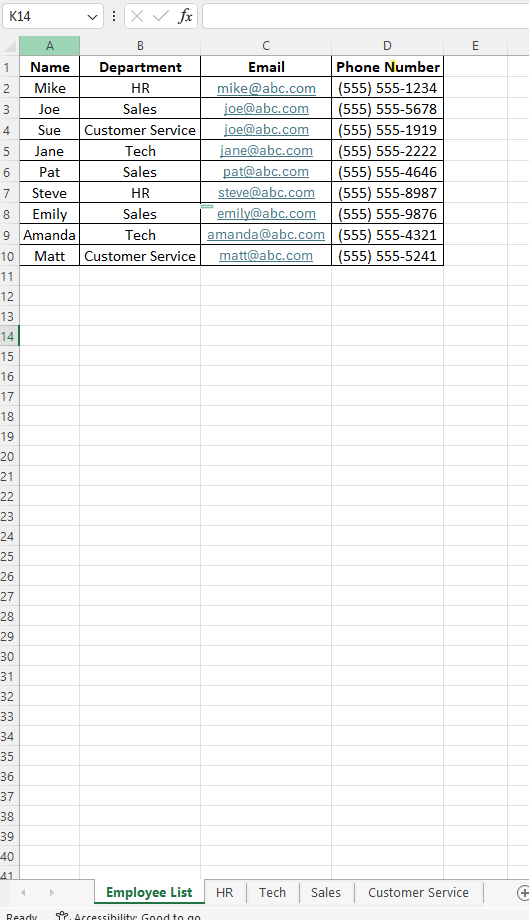Open the amanda@abc.com email link

click(x=266, y=235)
